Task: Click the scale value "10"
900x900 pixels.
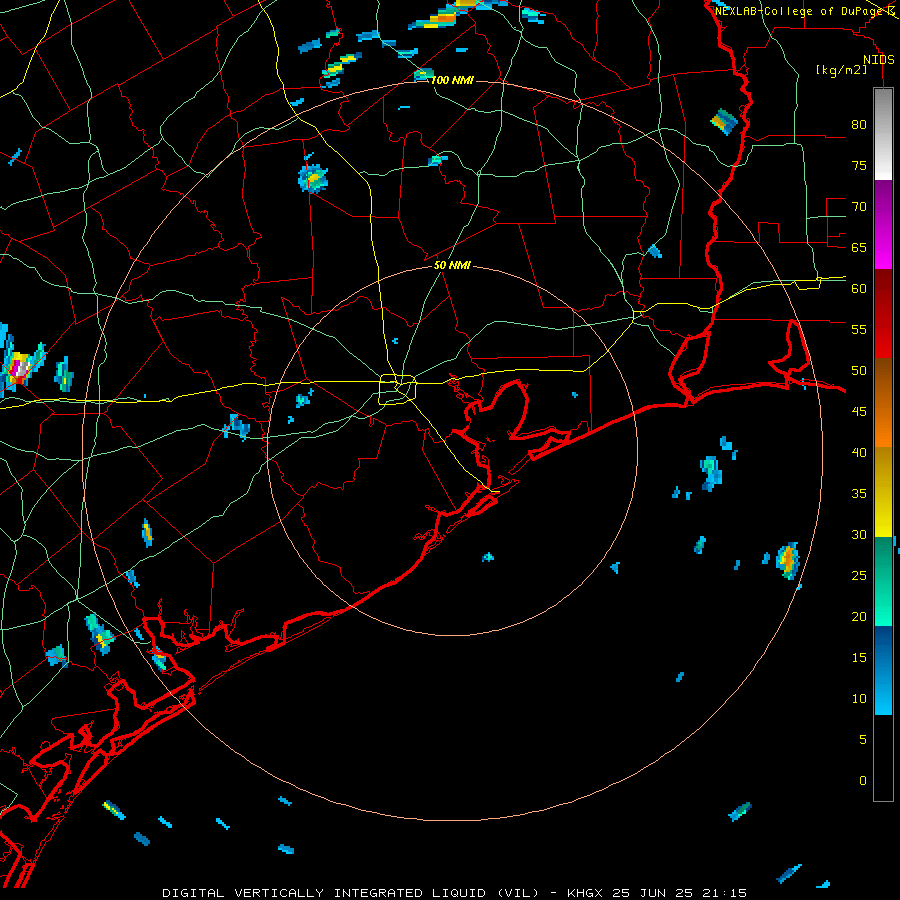Action: click(859, 699)
